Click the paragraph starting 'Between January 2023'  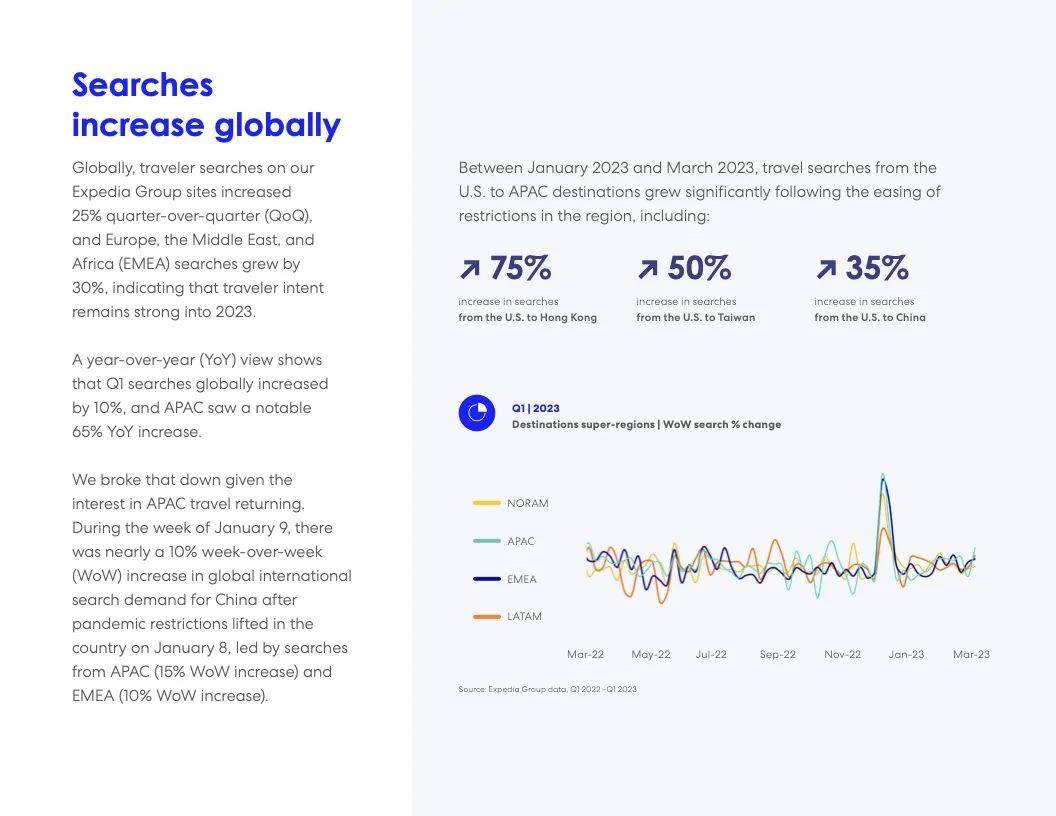pyautogui.click(x=699, y=191)
